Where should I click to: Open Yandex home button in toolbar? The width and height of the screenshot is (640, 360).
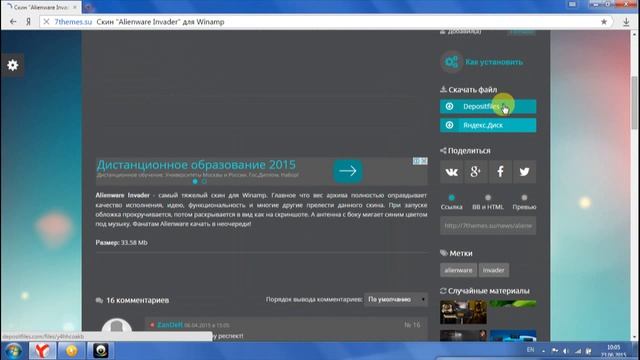click(x=28, y=22)
